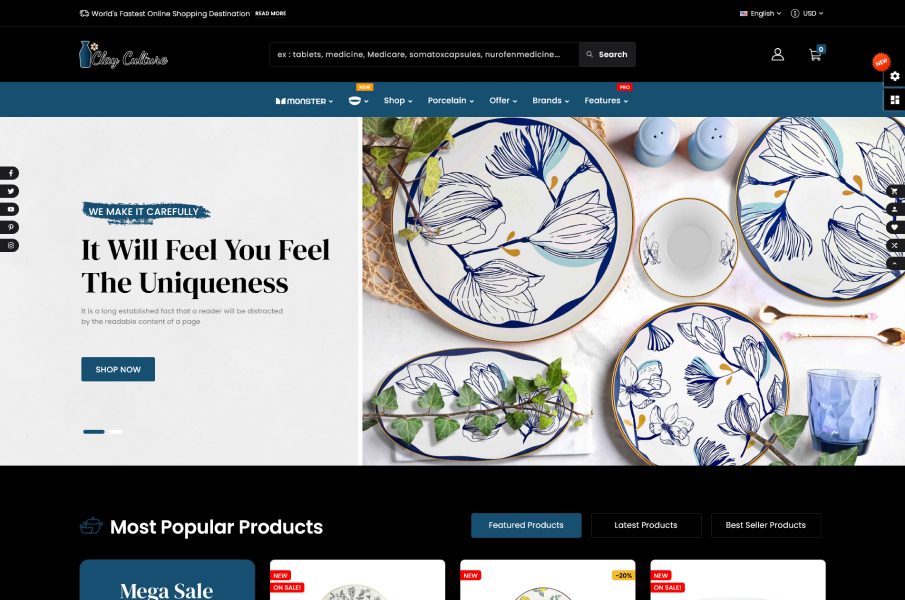Open the Brands menu
905x600 pixels.
(x=551, y=100)
